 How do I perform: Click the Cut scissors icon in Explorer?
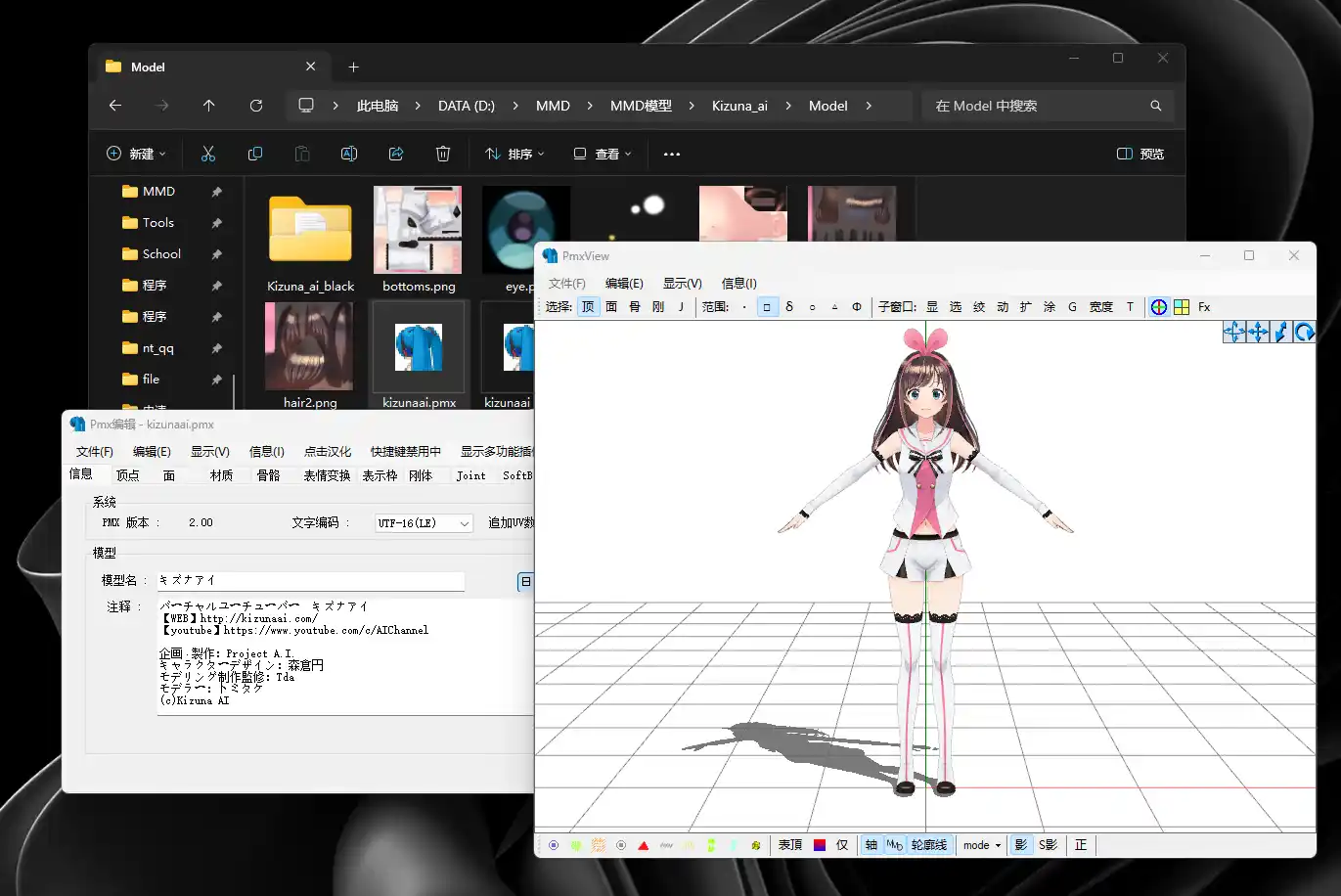(207, 154)
